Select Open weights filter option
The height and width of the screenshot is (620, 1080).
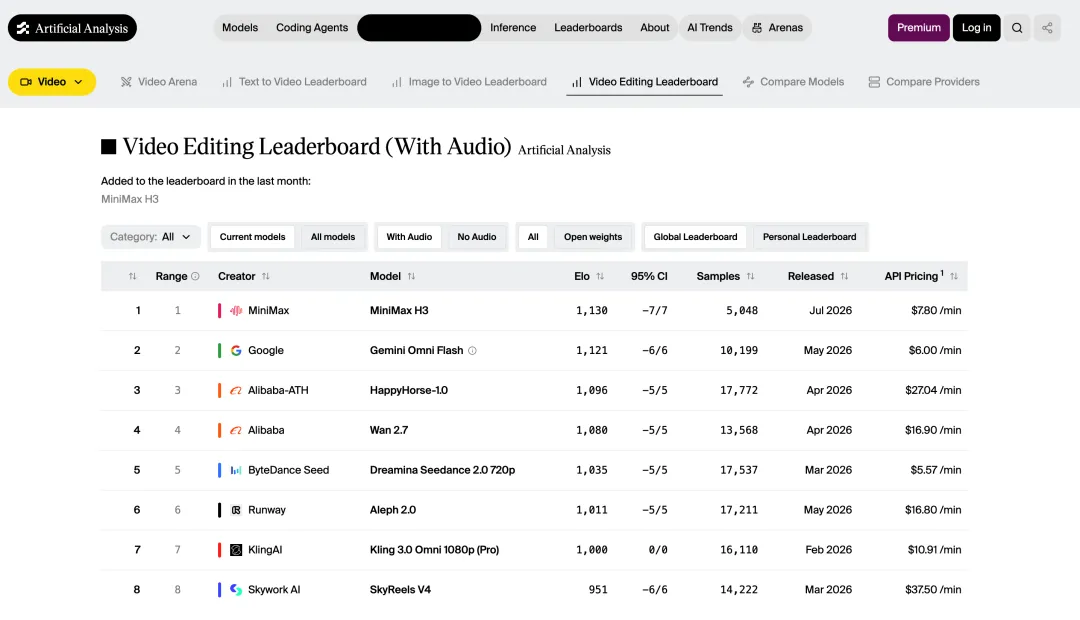592,237
